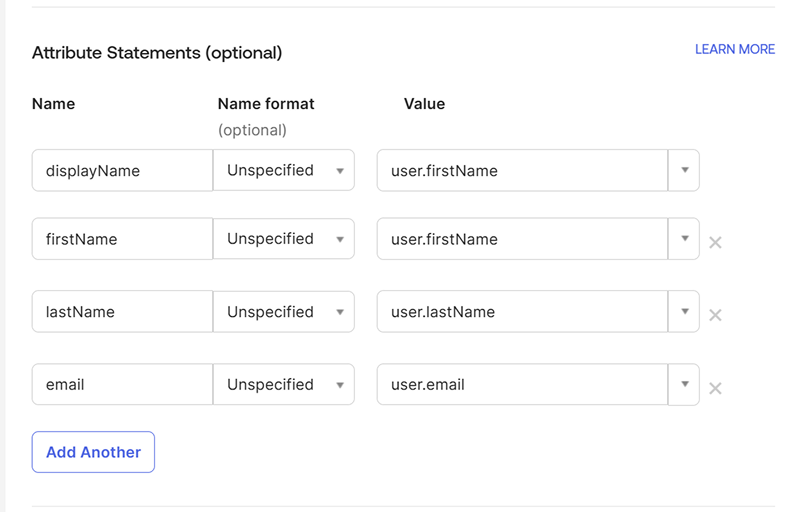
Task: Expand Name format dropdown for email
Action: [x=284, y=384]
